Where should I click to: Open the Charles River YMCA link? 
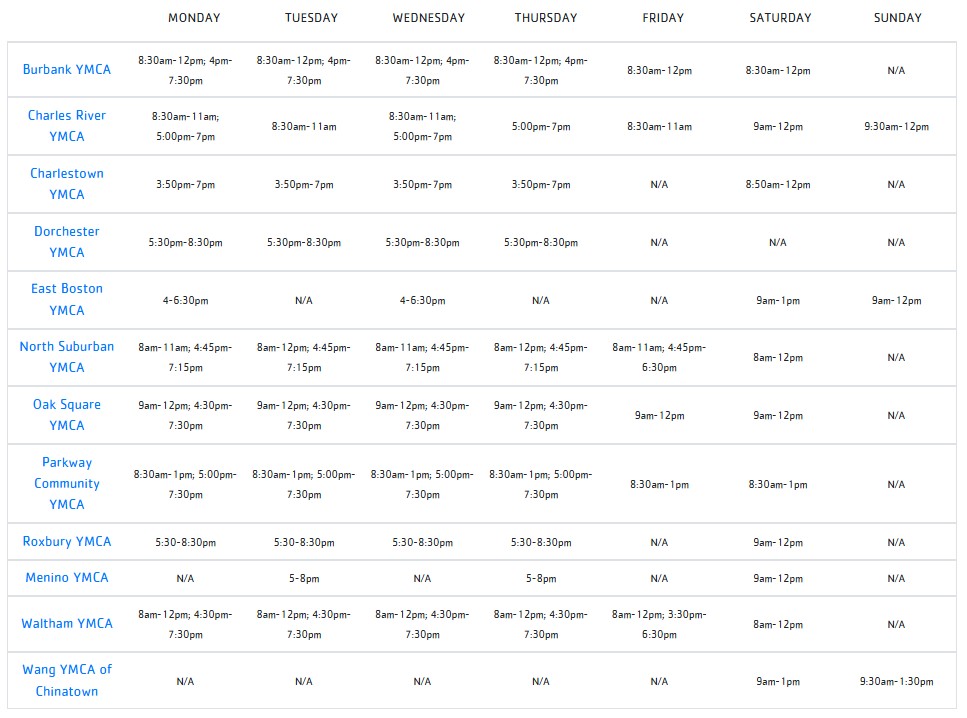point(67,126)
